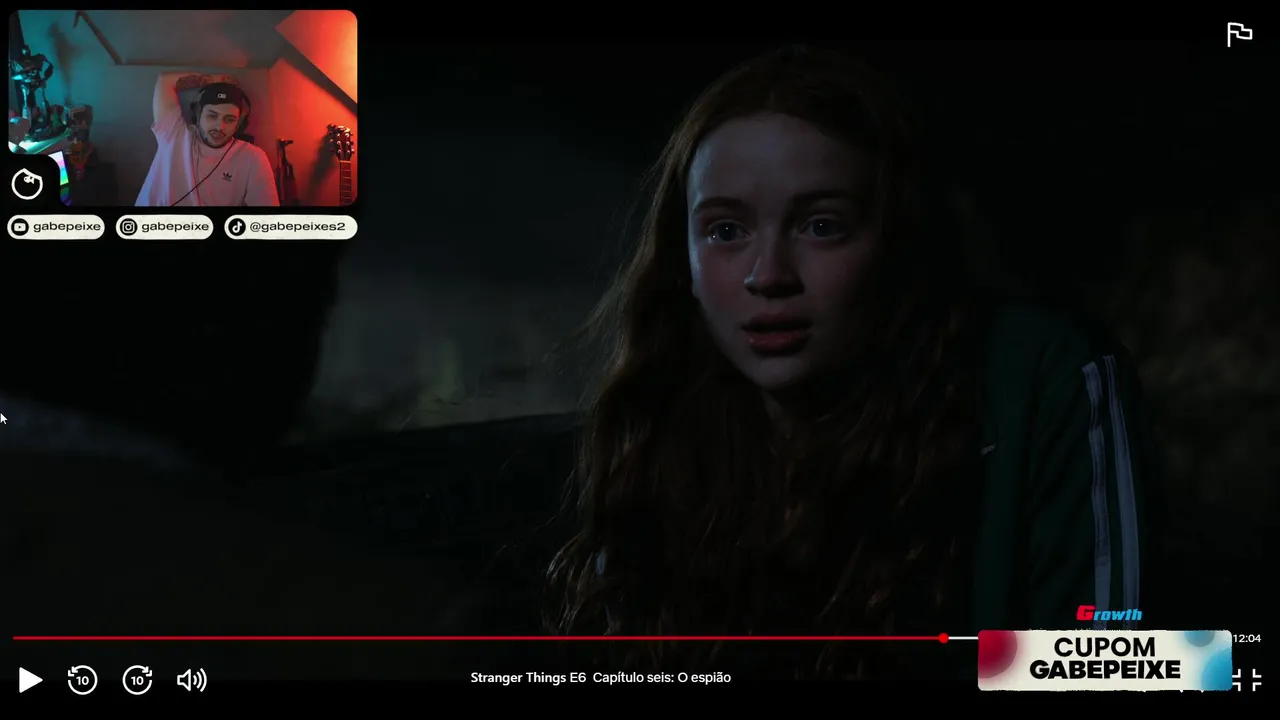This screenshot has width=1280, height=720.
Task: Open the gabepeixe Instagram badge
Action: click(164, 227)
